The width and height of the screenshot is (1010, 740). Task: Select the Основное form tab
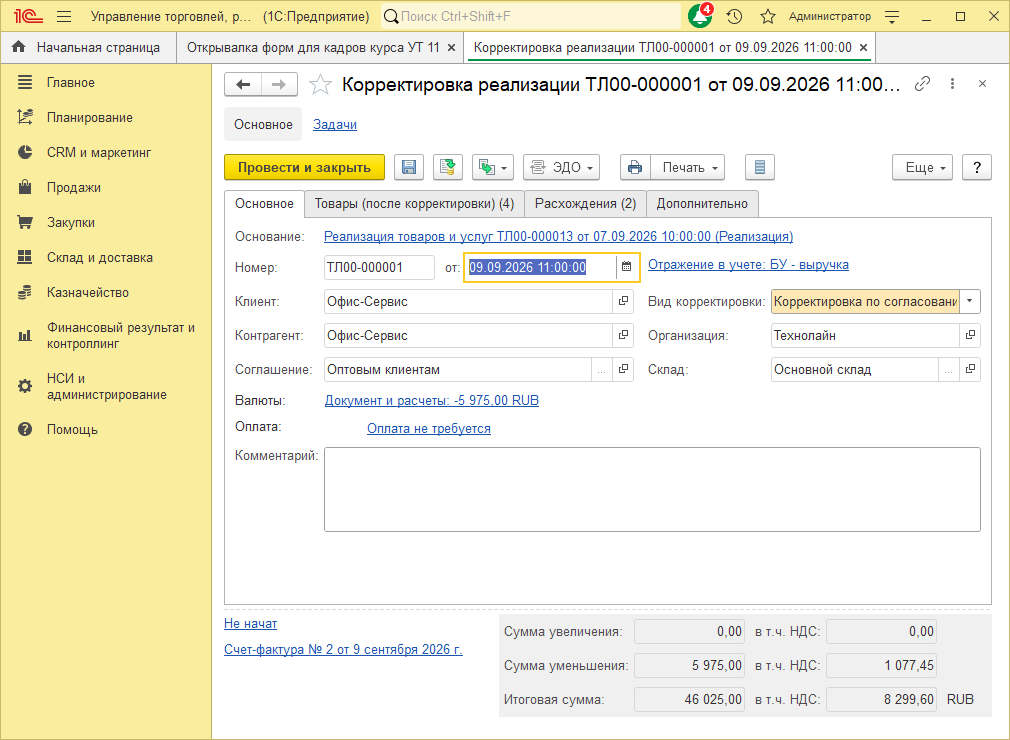264,204
